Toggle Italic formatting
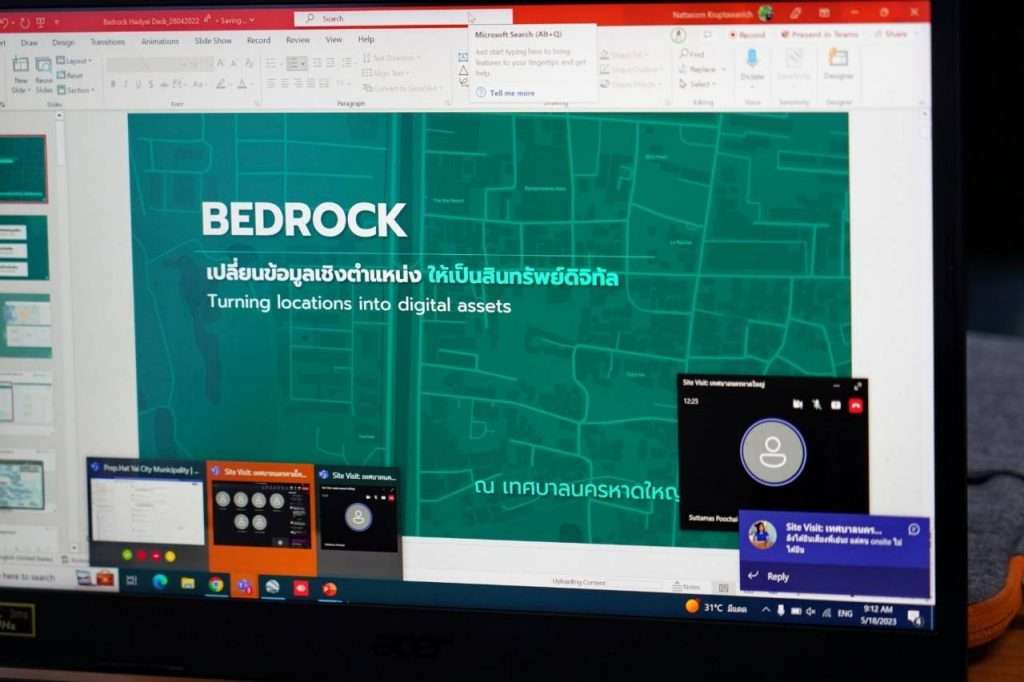Screen dimensions: 1024x682 pos(125,84)
